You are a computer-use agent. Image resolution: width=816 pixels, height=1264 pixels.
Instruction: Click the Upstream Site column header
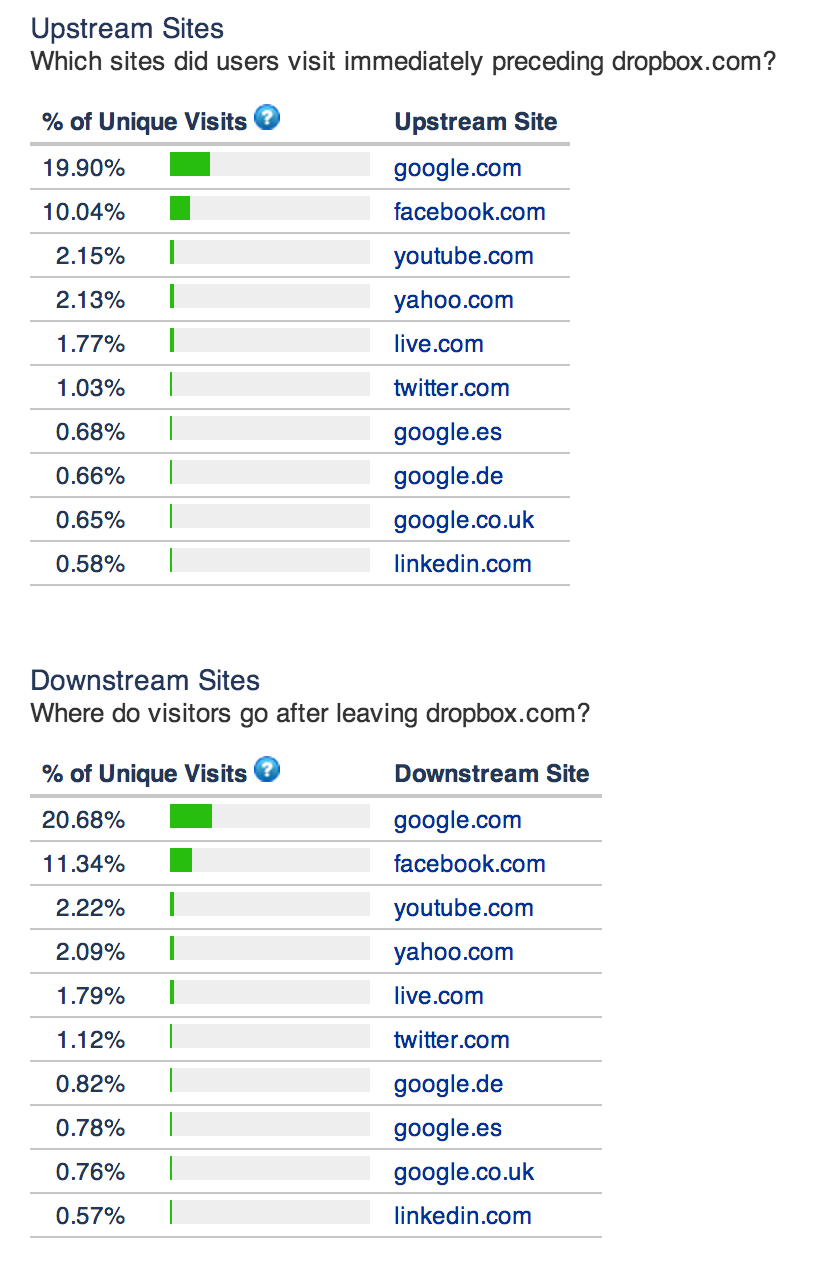pyautogui.click(x=476, y=122)
